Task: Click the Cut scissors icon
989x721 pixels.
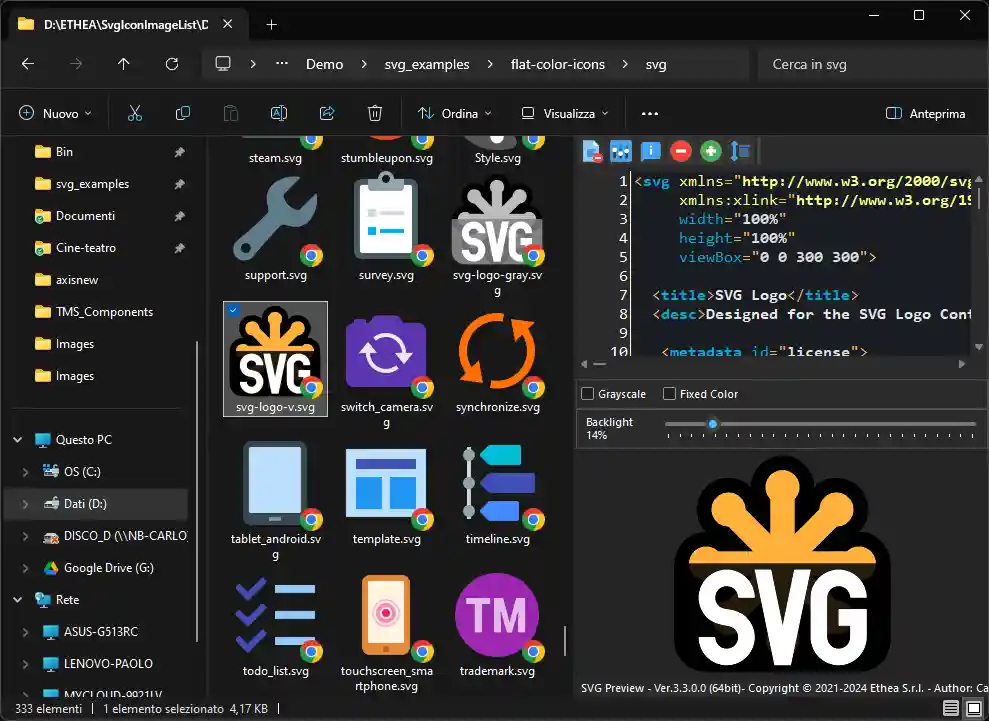Action: point(135,114)
